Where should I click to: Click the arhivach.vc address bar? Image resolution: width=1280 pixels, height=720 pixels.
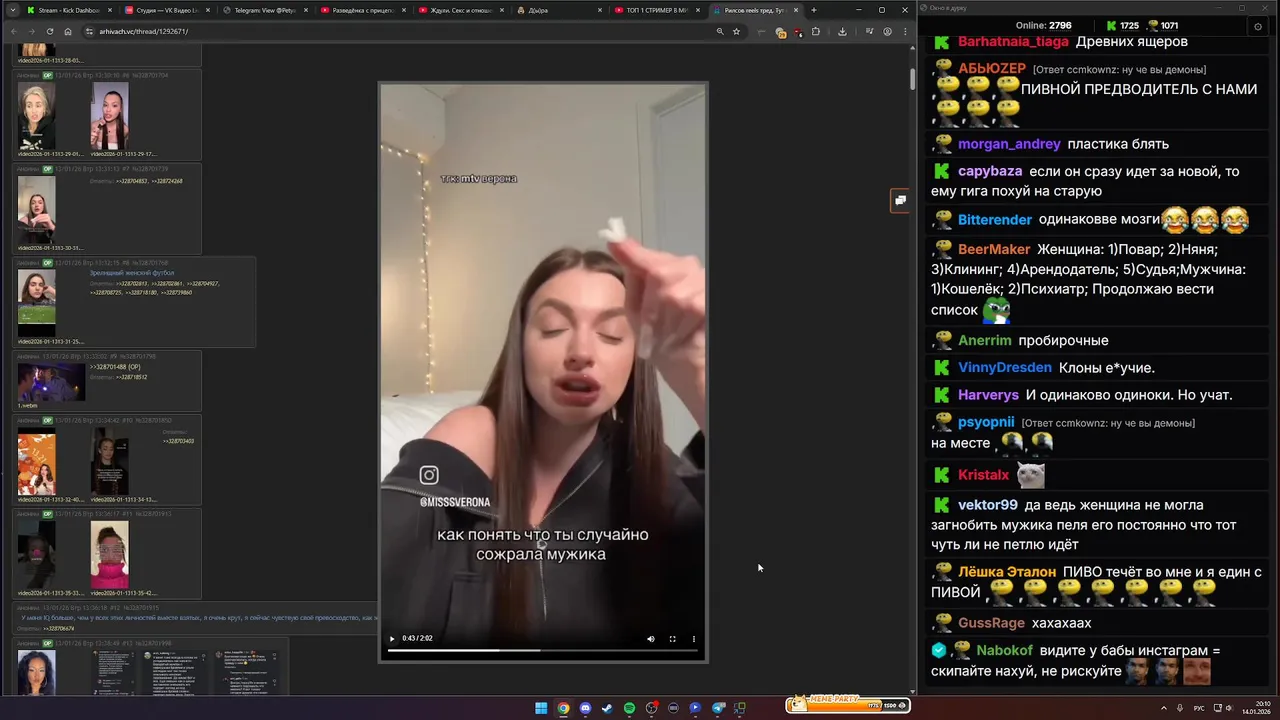click(x=400, y=31)
